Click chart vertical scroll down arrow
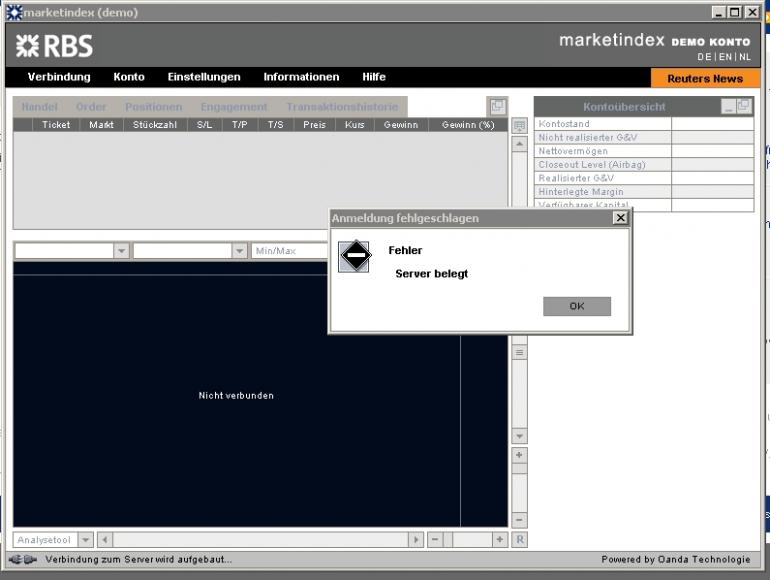The image size is (770, 580). pyautogui.click(x=520, y=436)
